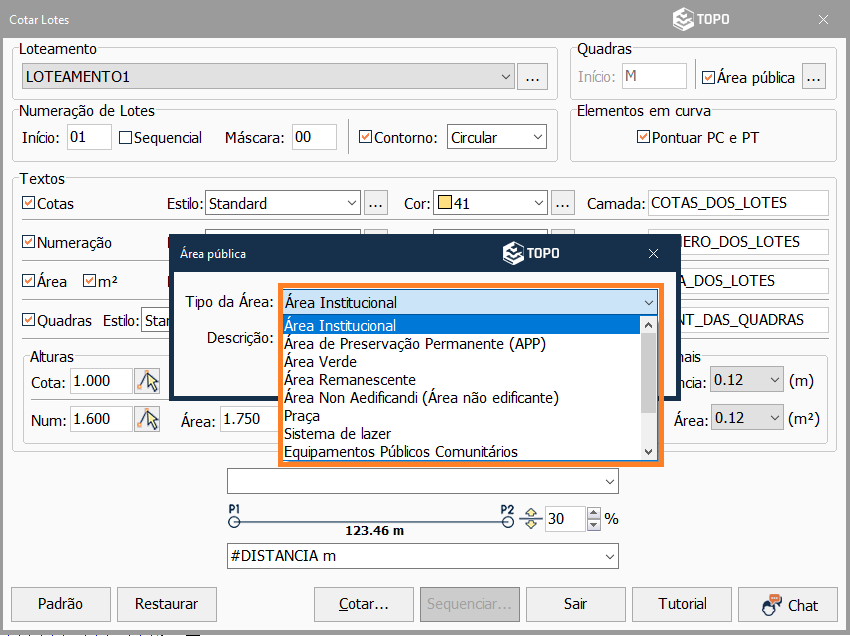The width and height of the screenshot is (850, 636).
Task: Choose Praça in the area type list
Action: pos(302,416)
